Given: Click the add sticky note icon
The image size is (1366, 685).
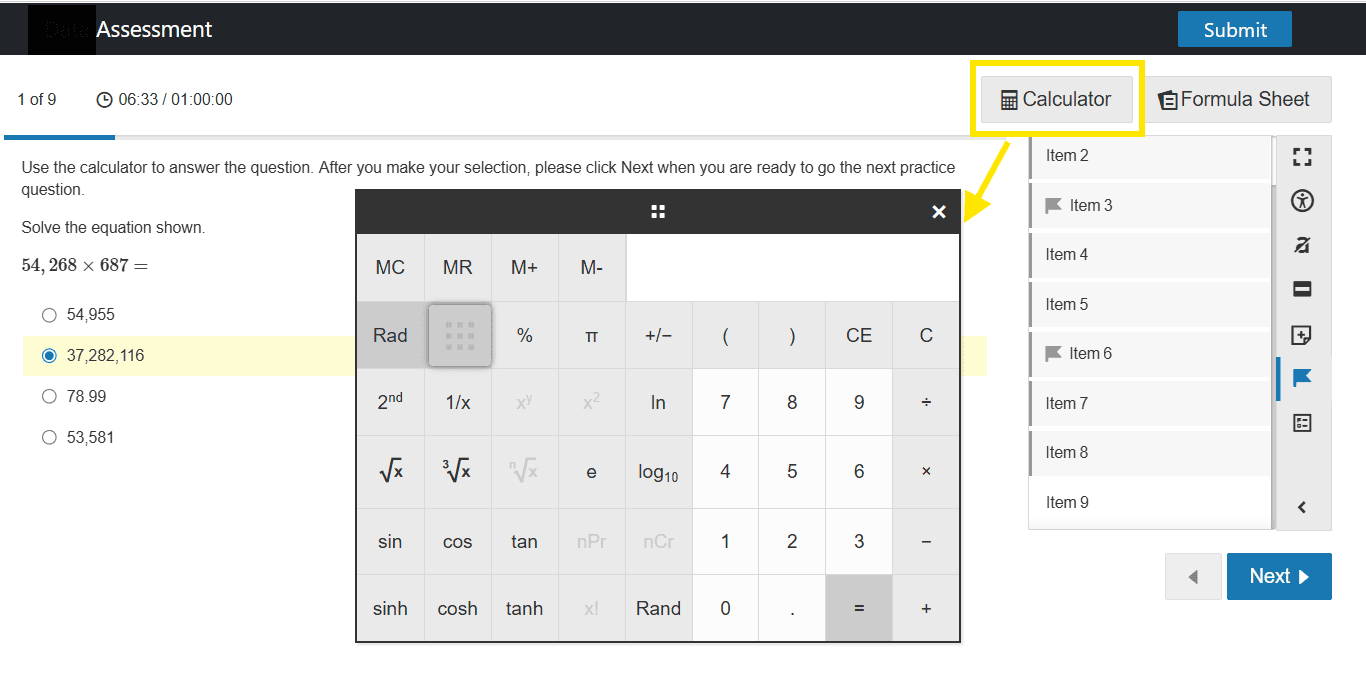Looking at the screenshot, I should (x=1302, y=334).
